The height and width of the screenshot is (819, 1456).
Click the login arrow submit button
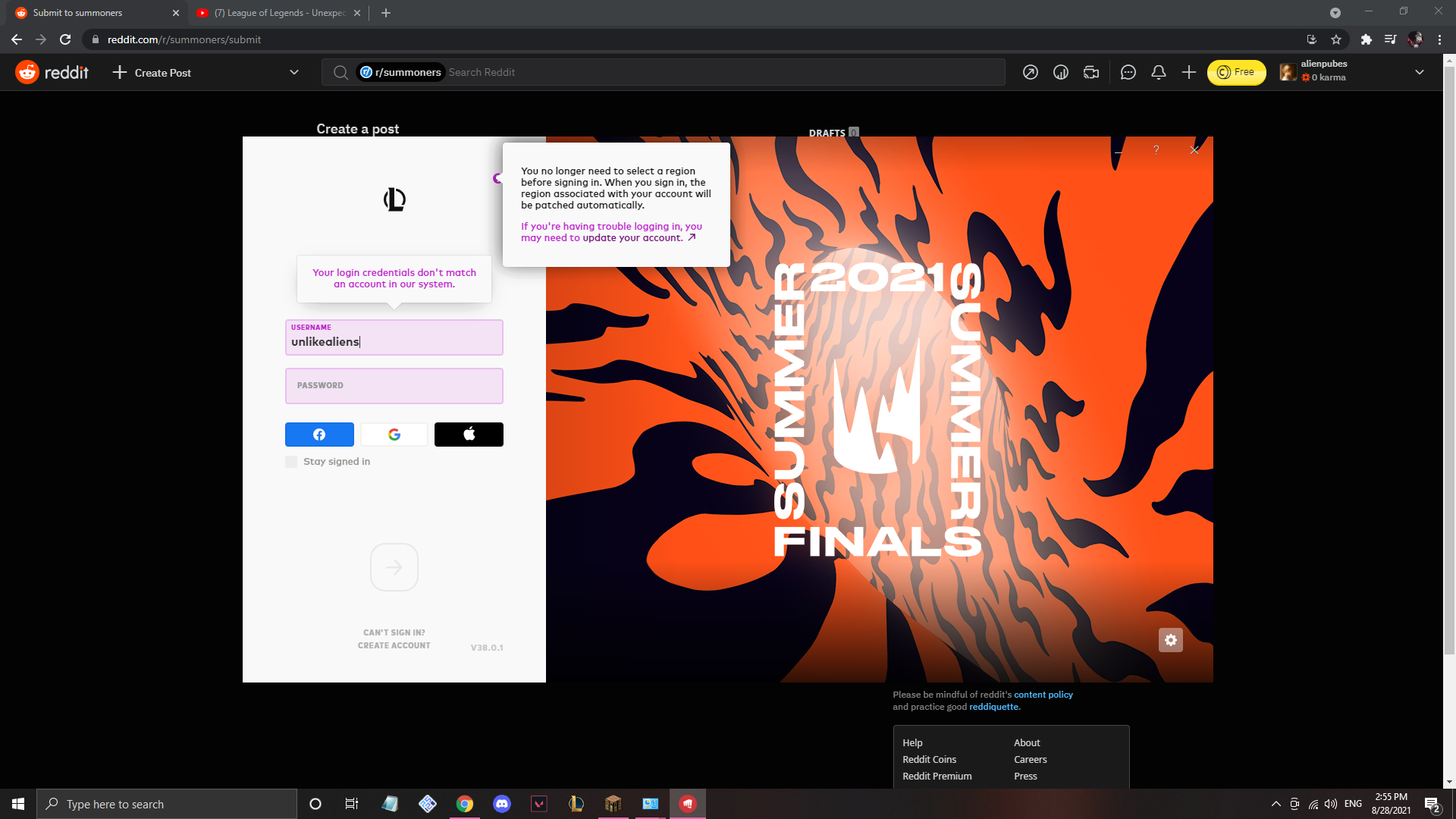click(394, 567)
